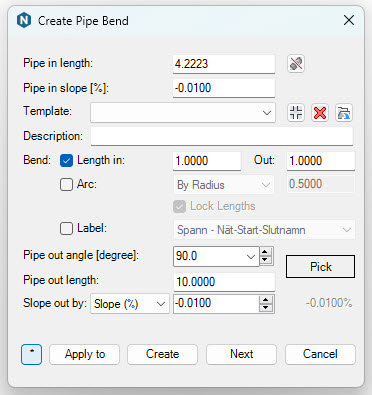The width and height of the screenshot is (372, 395).
Task: Click the Pipe out length field
Action: (224, 282)
